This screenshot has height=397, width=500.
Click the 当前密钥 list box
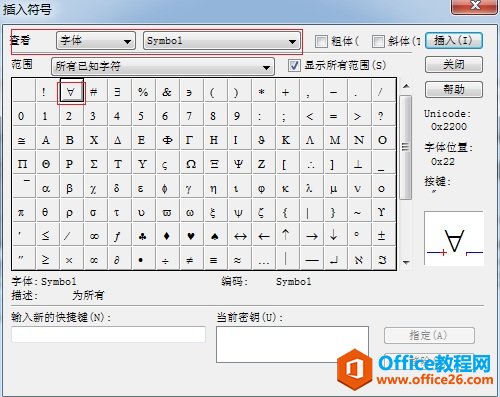coord(292,344)
